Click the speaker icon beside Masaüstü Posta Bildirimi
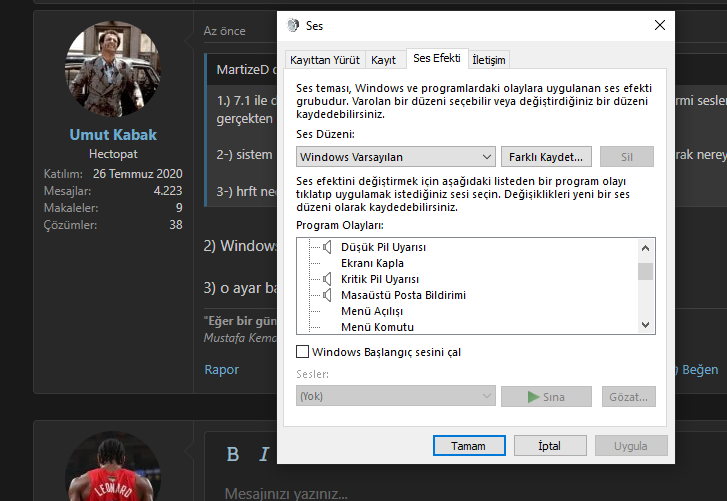Viewport: 727px width, 501px height. [x=327, y=295]
